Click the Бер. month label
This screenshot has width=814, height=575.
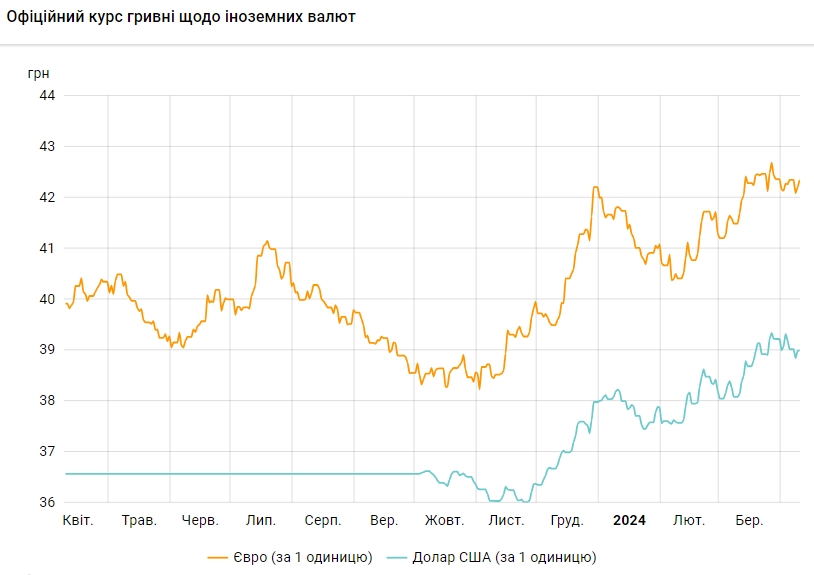click(750, 521)
